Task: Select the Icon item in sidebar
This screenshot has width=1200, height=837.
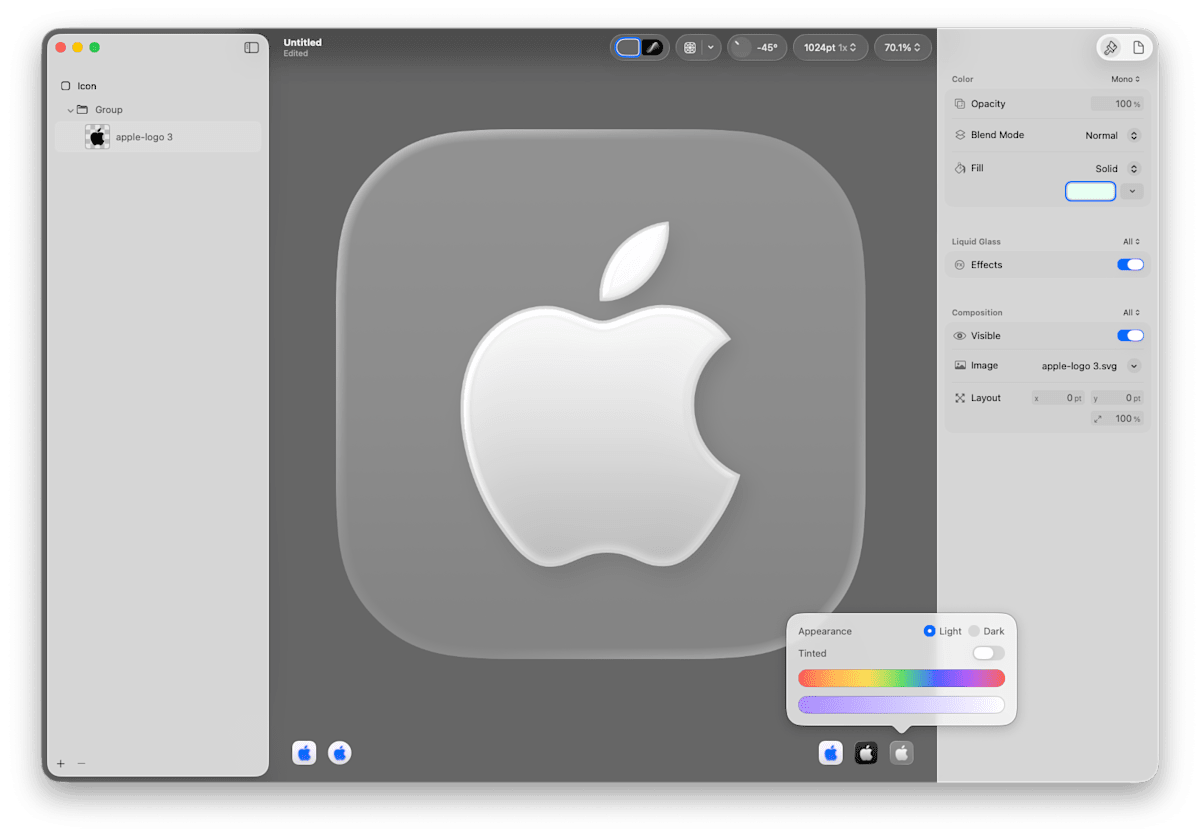Action: [87, 86]
